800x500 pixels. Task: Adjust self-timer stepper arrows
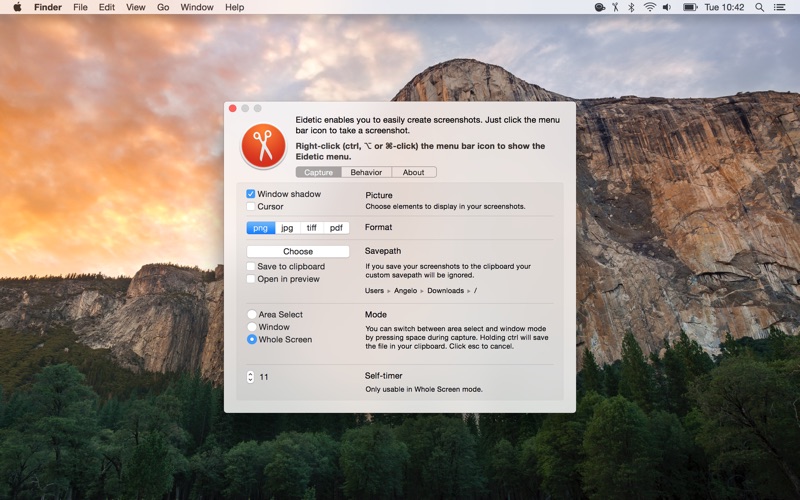(250, 377)
